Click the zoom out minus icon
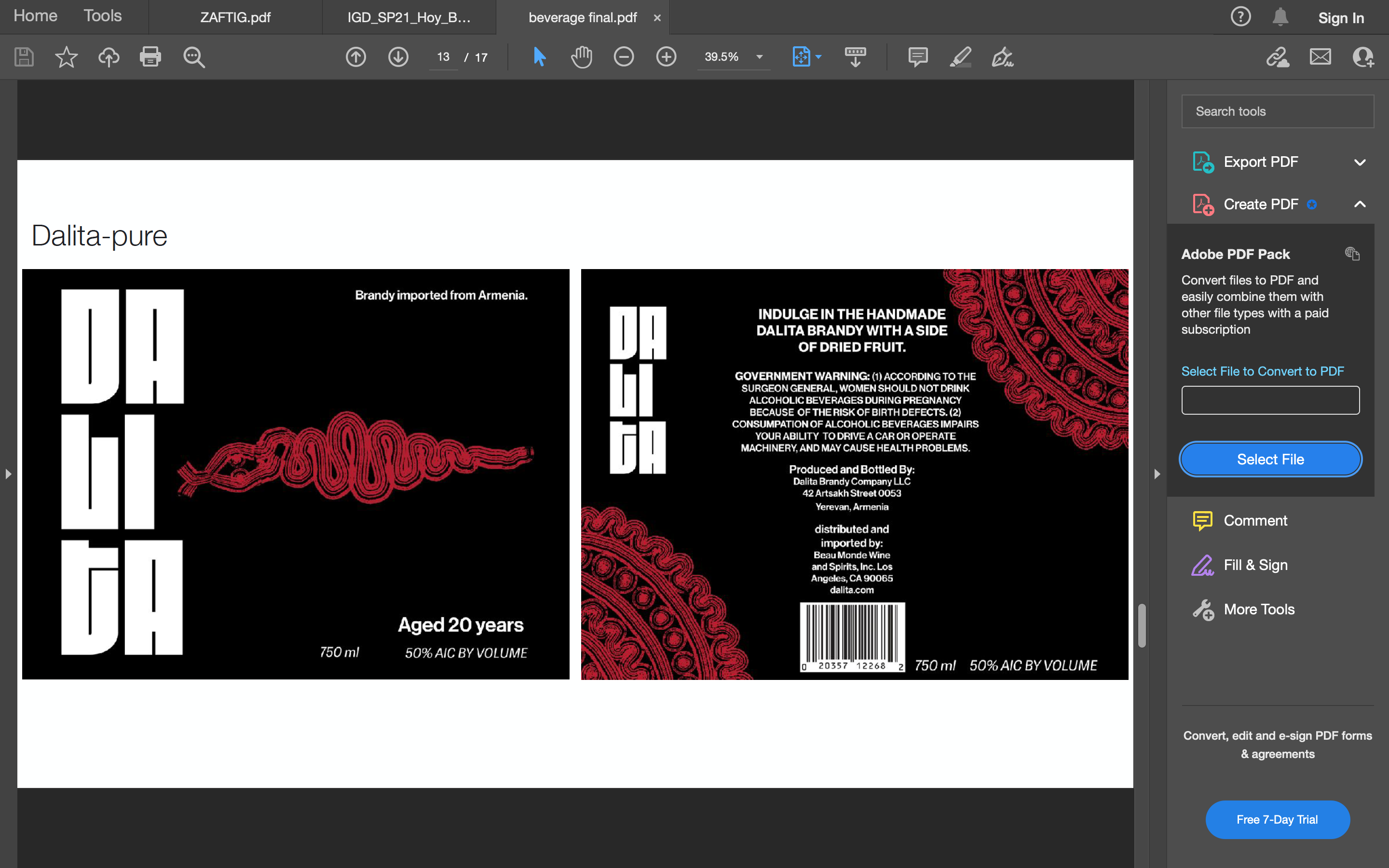 point(623,57)
